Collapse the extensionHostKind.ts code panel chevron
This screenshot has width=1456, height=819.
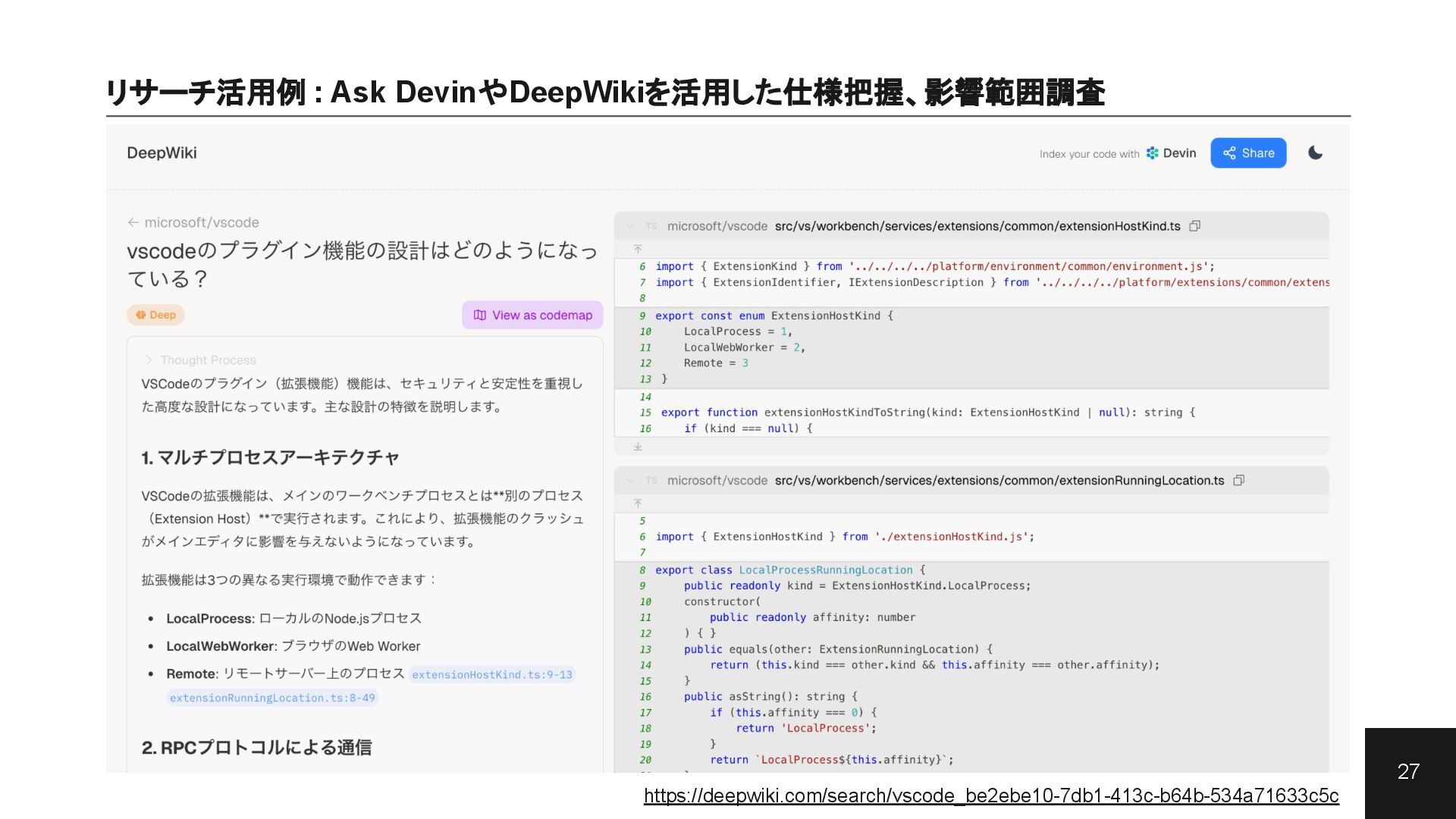[629, 226]
